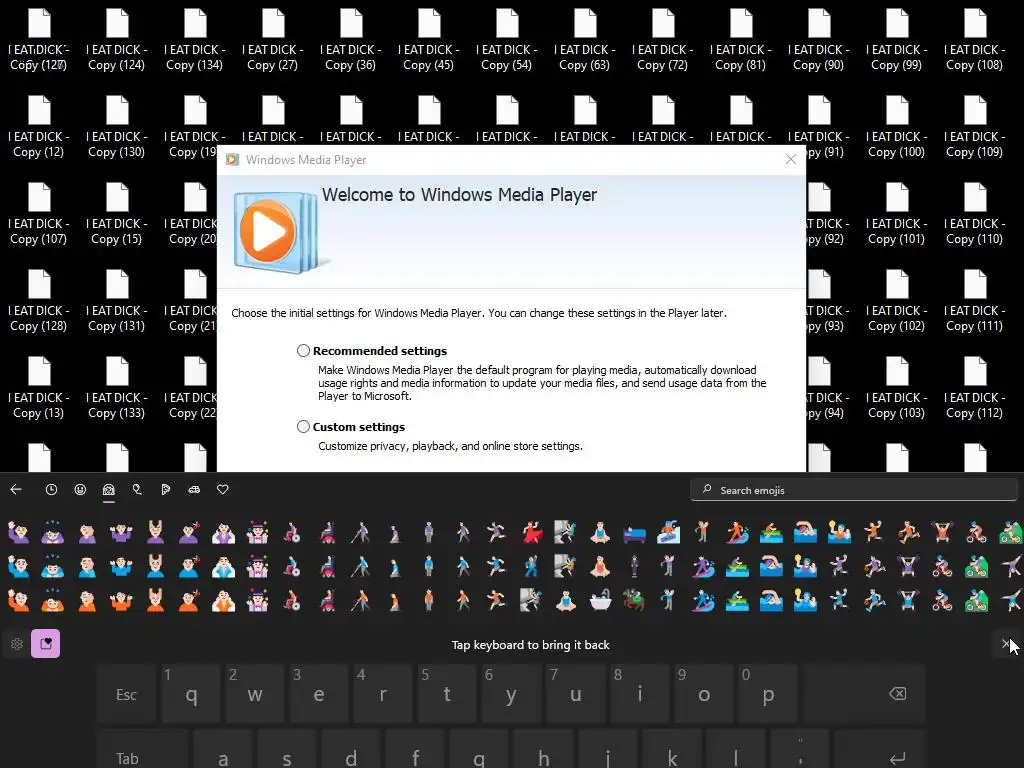The image size is (1024, 768).
Task: Open the heart symbols emoji tab
Action: (223, 489)
